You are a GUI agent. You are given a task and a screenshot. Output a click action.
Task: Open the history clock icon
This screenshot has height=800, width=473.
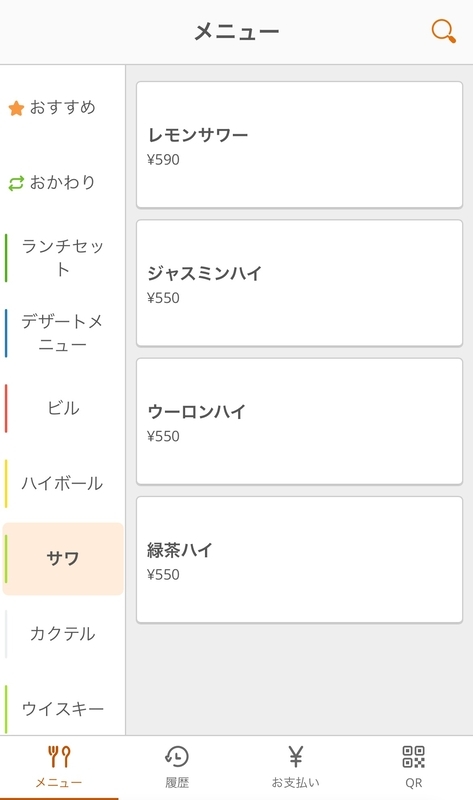coord(177,757)
